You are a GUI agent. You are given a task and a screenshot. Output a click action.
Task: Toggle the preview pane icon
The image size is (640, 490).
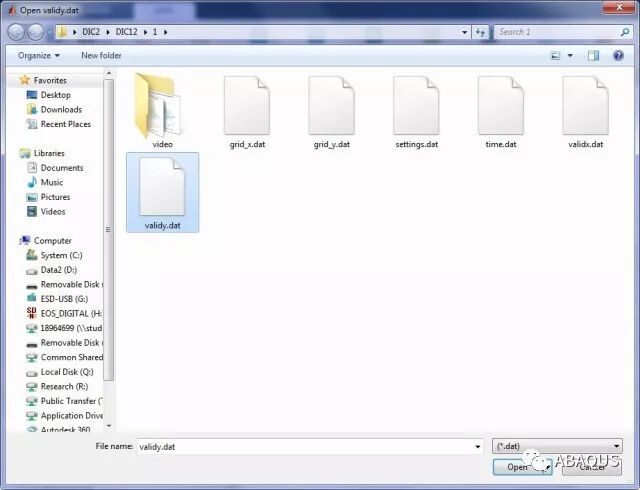point(593,56)
